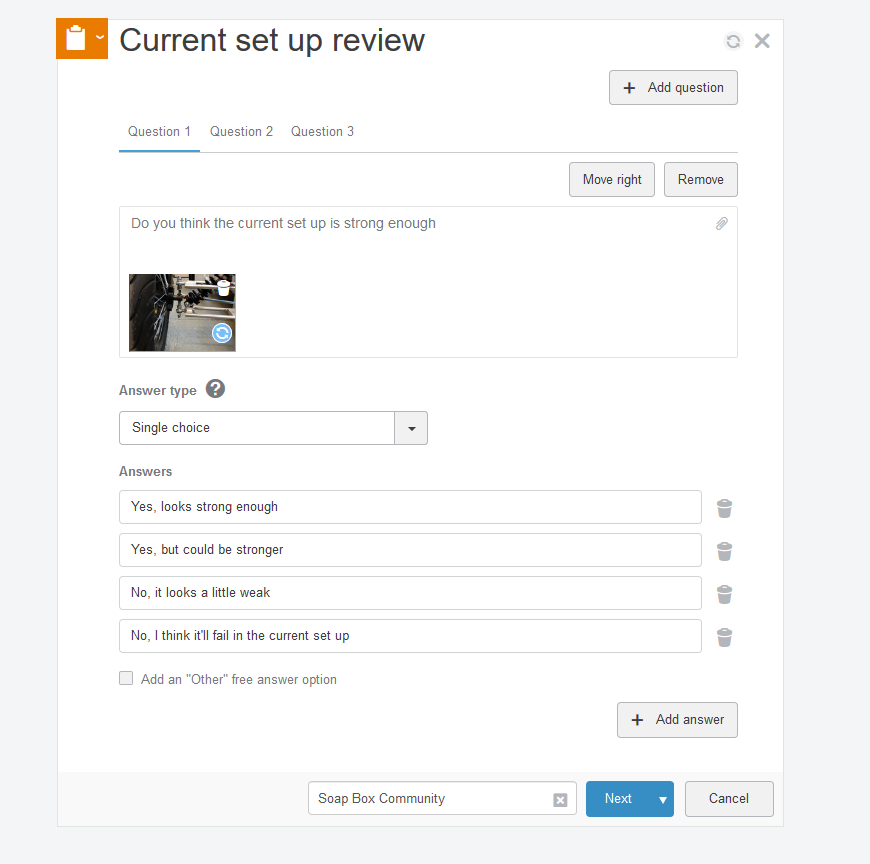Click the paperclip attachment icon
This screenshot has height=864, width=870.
[x=721, y=224]
